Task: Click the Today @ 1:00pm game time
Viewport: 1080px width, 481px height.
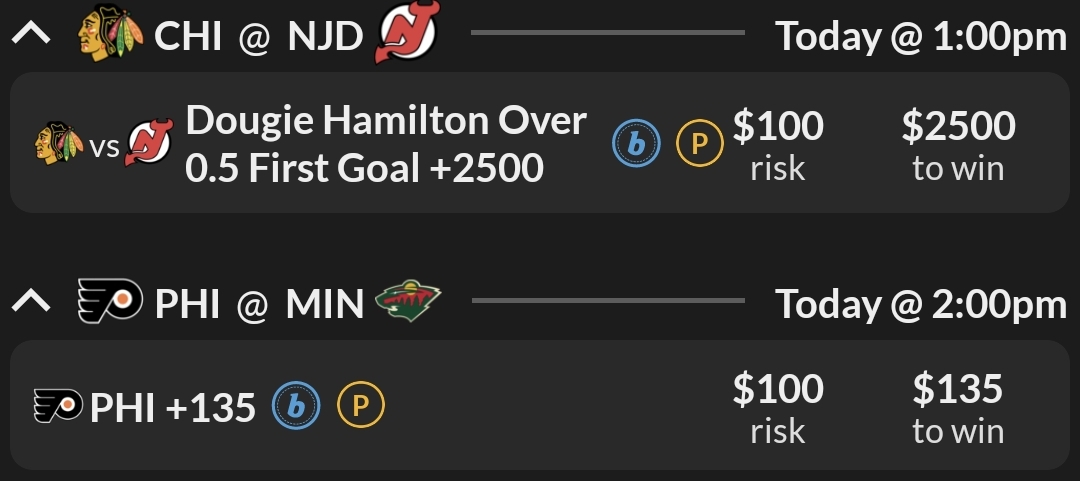Action: [921, 37]
